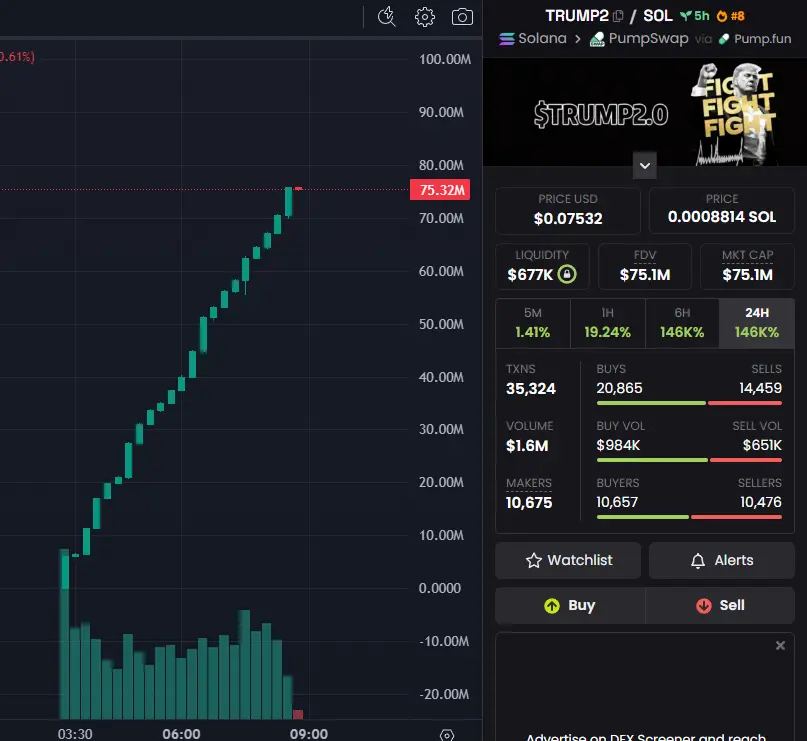This screenshot has width=807, height=741.
Task: Click the SELLS 14,459 value
Action: pos(760,388)
